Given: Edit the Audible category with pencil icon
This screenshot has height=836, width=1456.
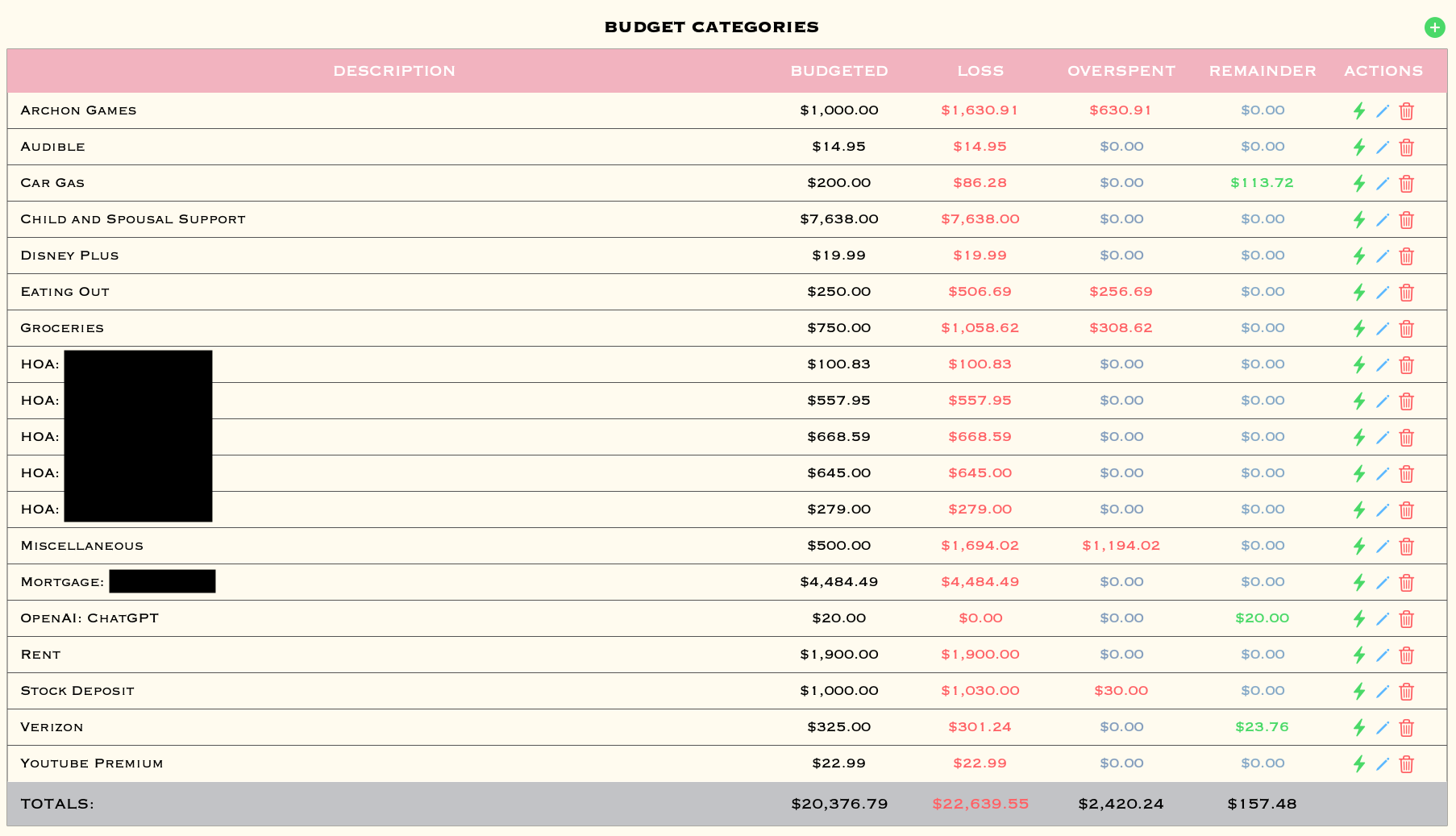Looking at the screenshot, I should coord(1383,148).
